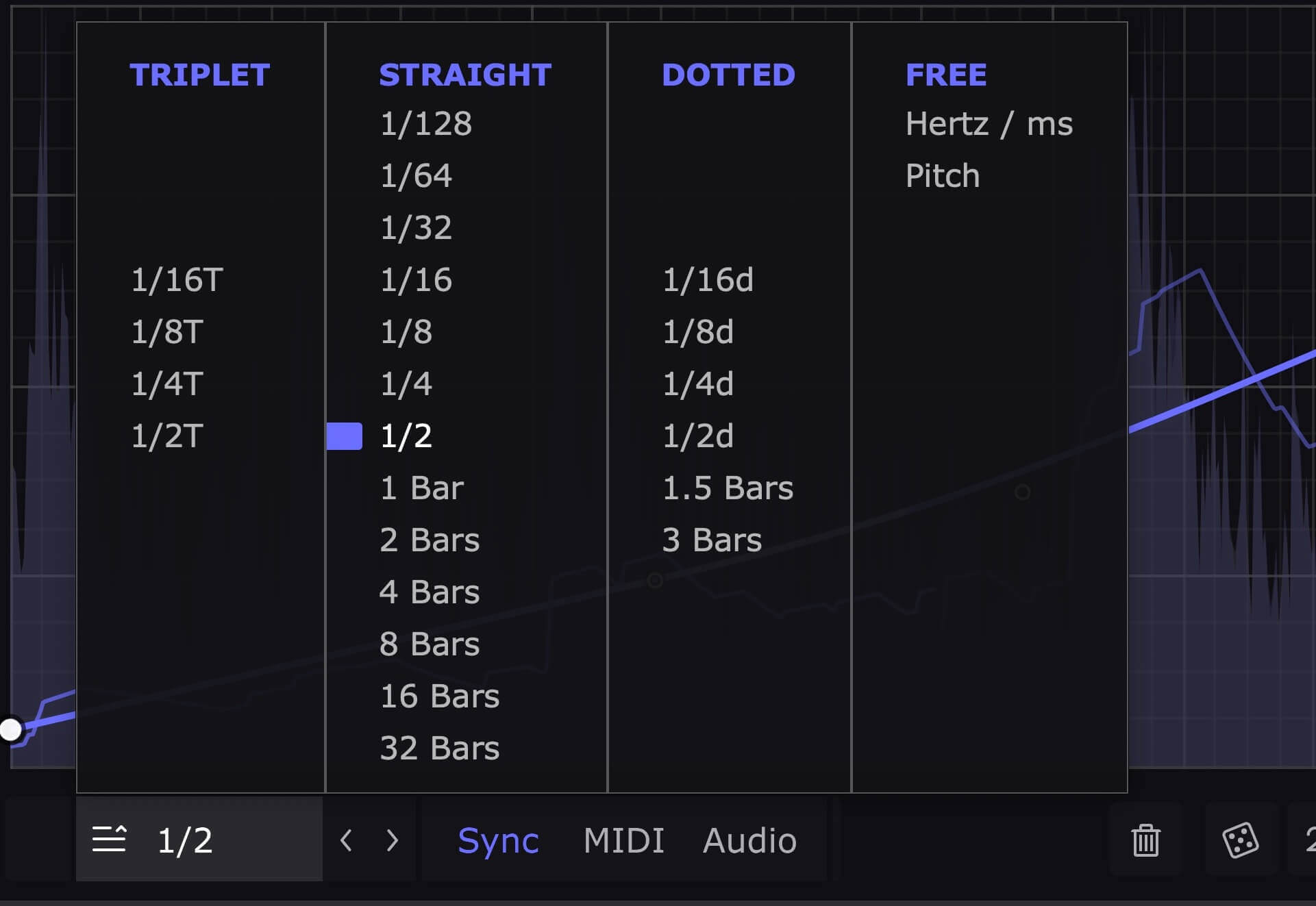Select Pitch under Free
The width and height of the screenshot is (1316, 906).
click(942, 176)
